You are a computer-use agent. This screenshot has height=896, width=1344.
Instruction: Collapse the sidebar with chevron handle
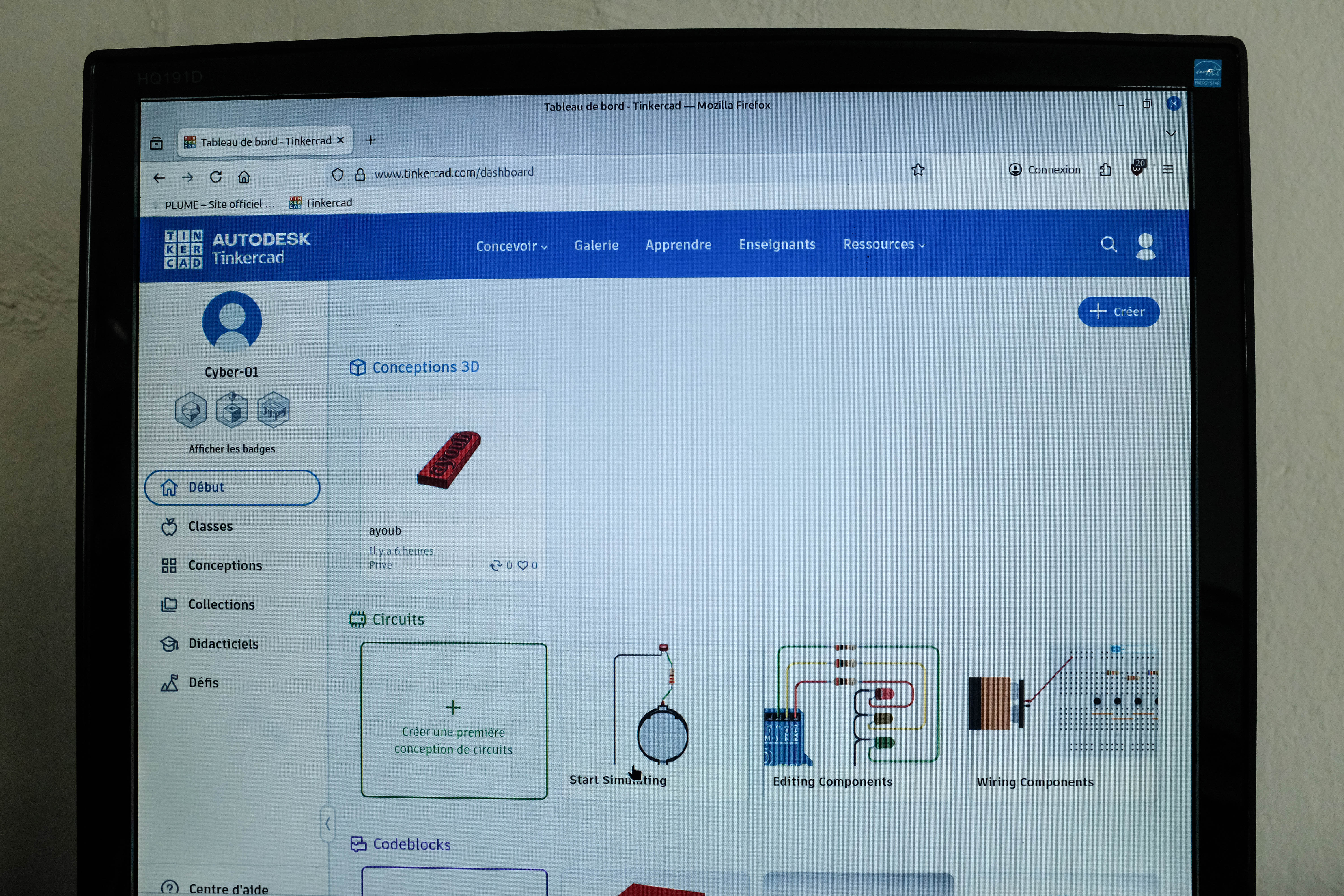(x=327, y=823)
